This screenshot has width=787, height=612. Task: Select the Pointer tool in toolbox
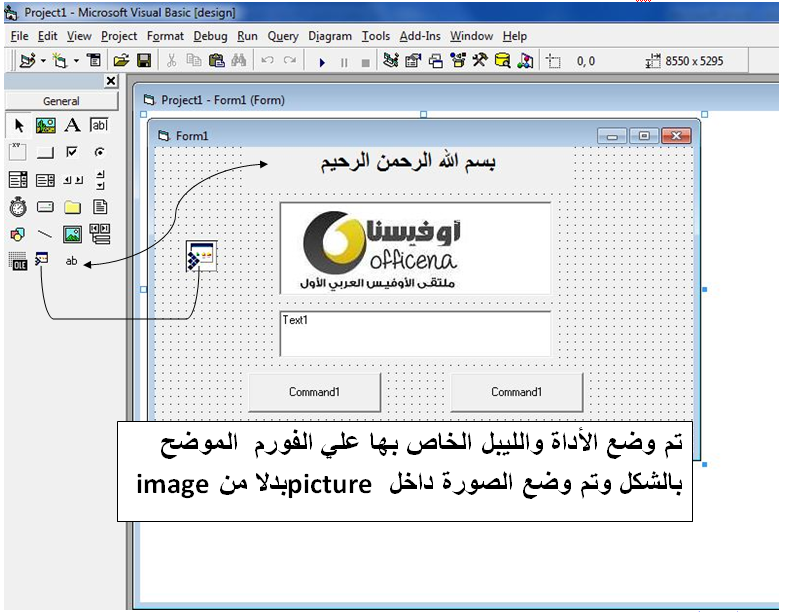[19, 125]
